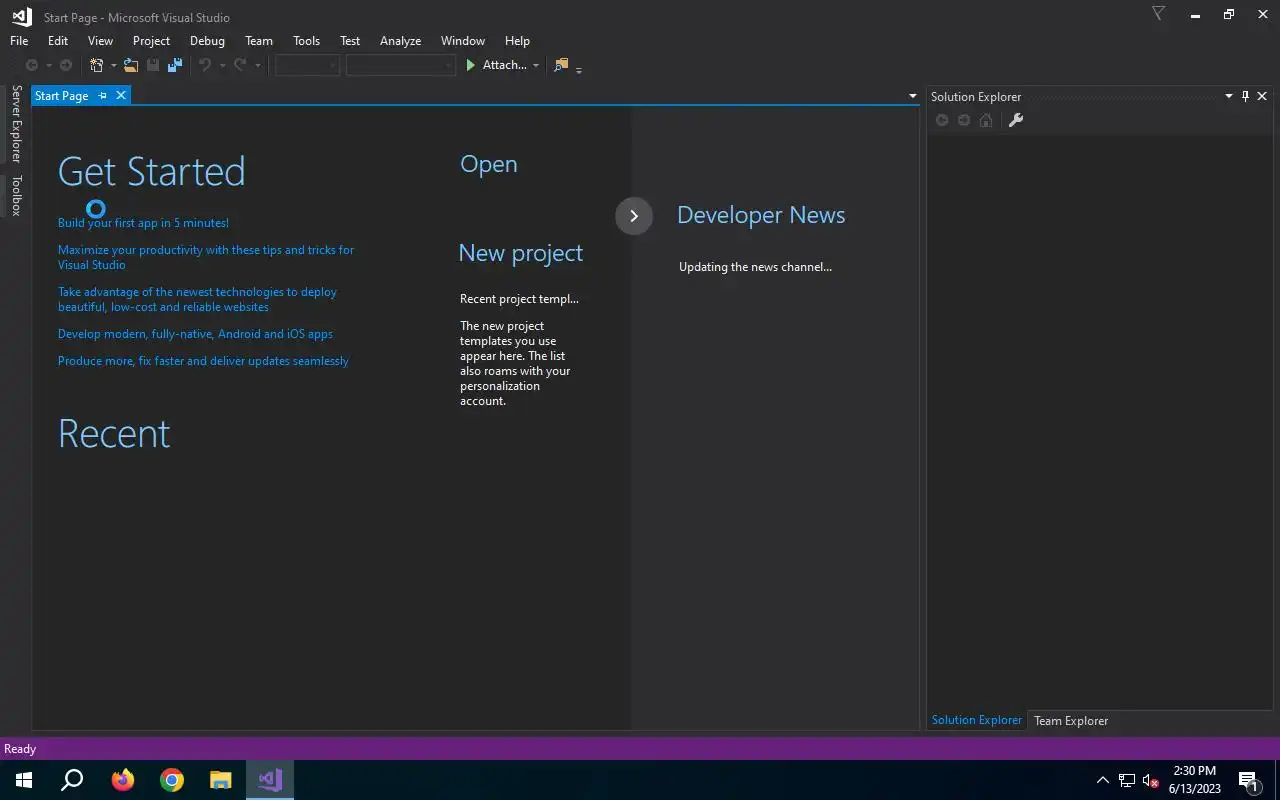Screen dimensions: 1280x800
Task: Close the Solution Explorer panel
Action: [1262, 96]
